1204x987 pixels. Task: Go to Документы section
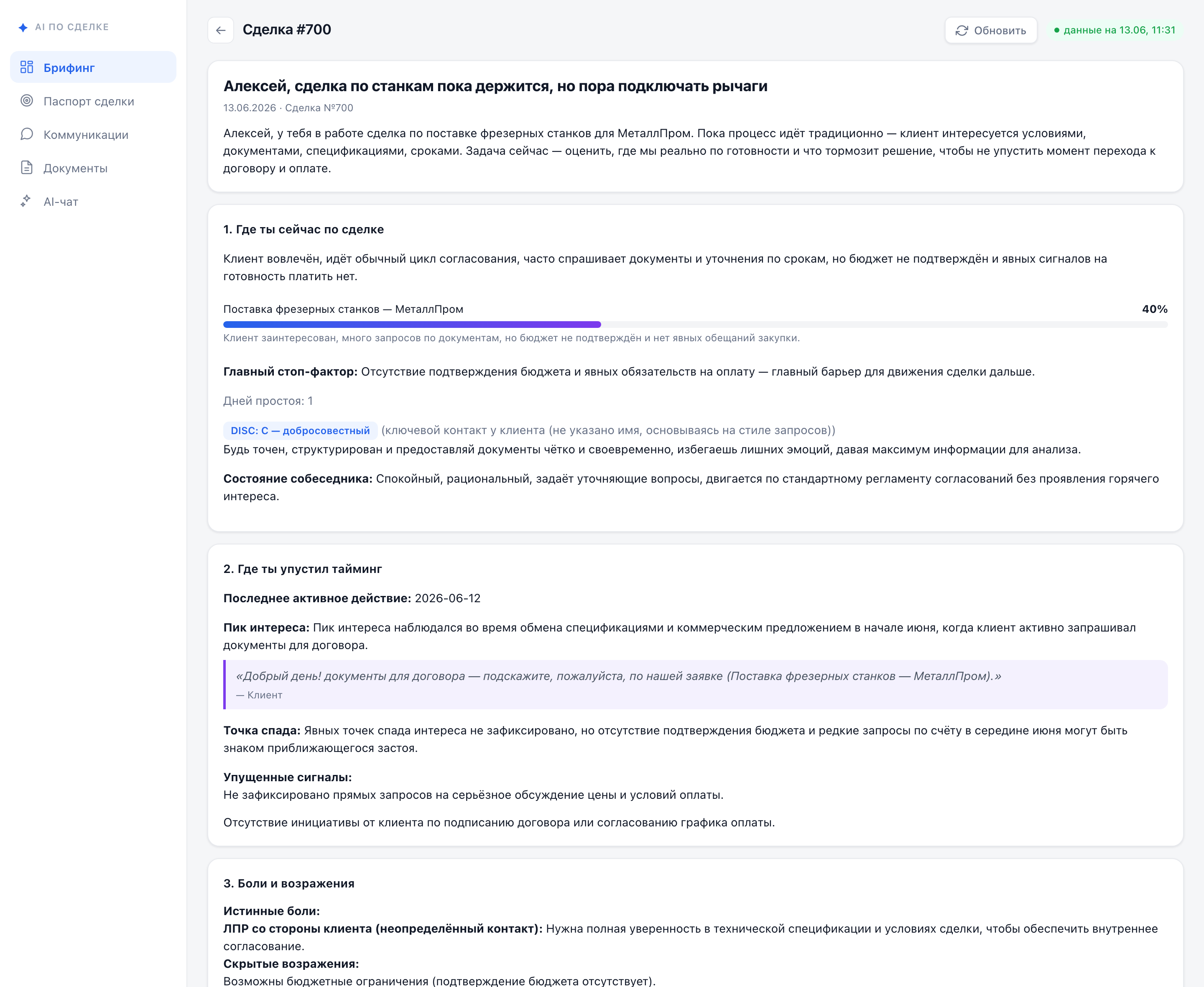coord(93,168)
